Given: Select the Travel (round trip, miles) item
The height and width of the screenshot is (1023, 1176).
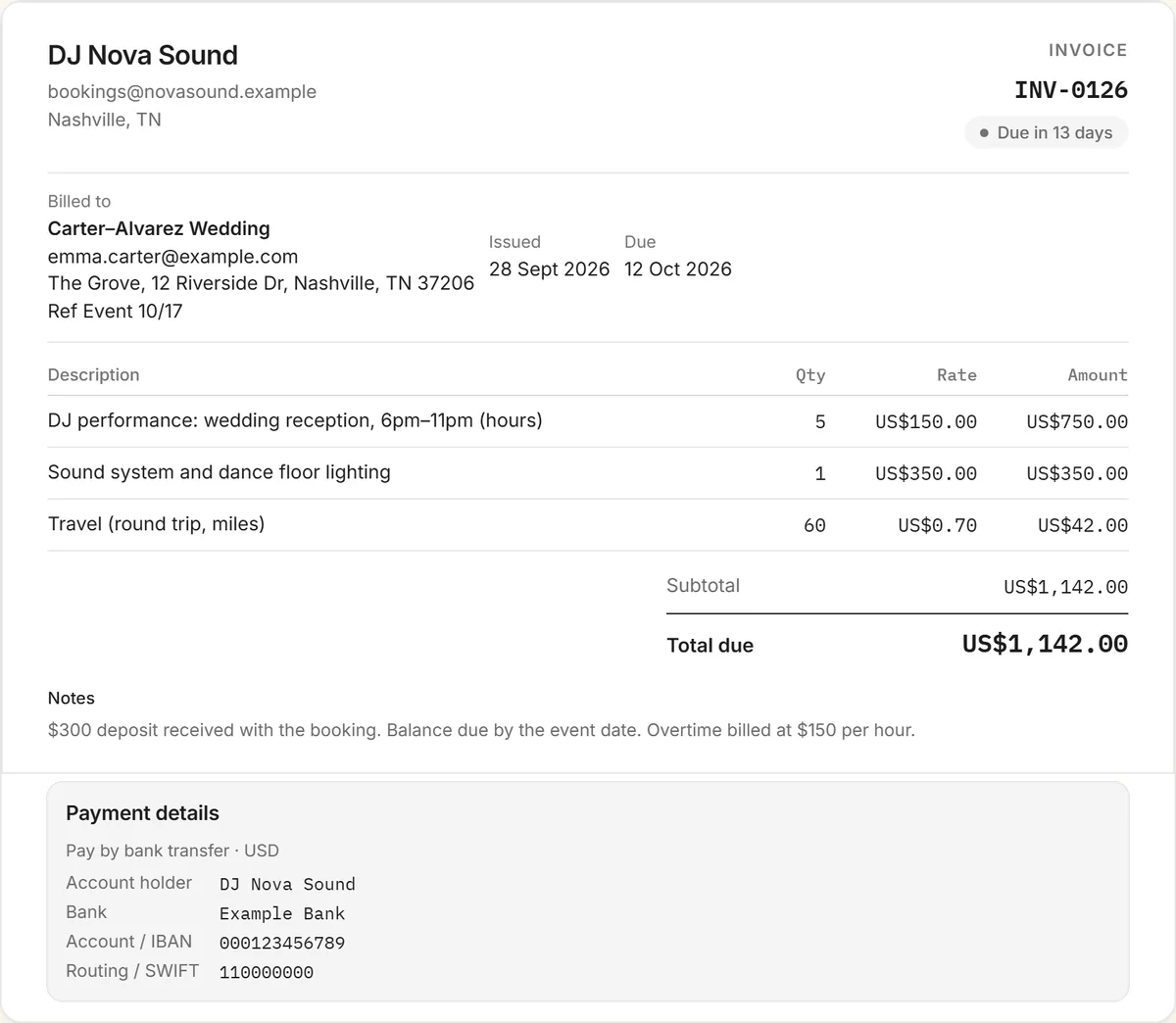Looking at the screenshot, I should [x=157, y=524].
